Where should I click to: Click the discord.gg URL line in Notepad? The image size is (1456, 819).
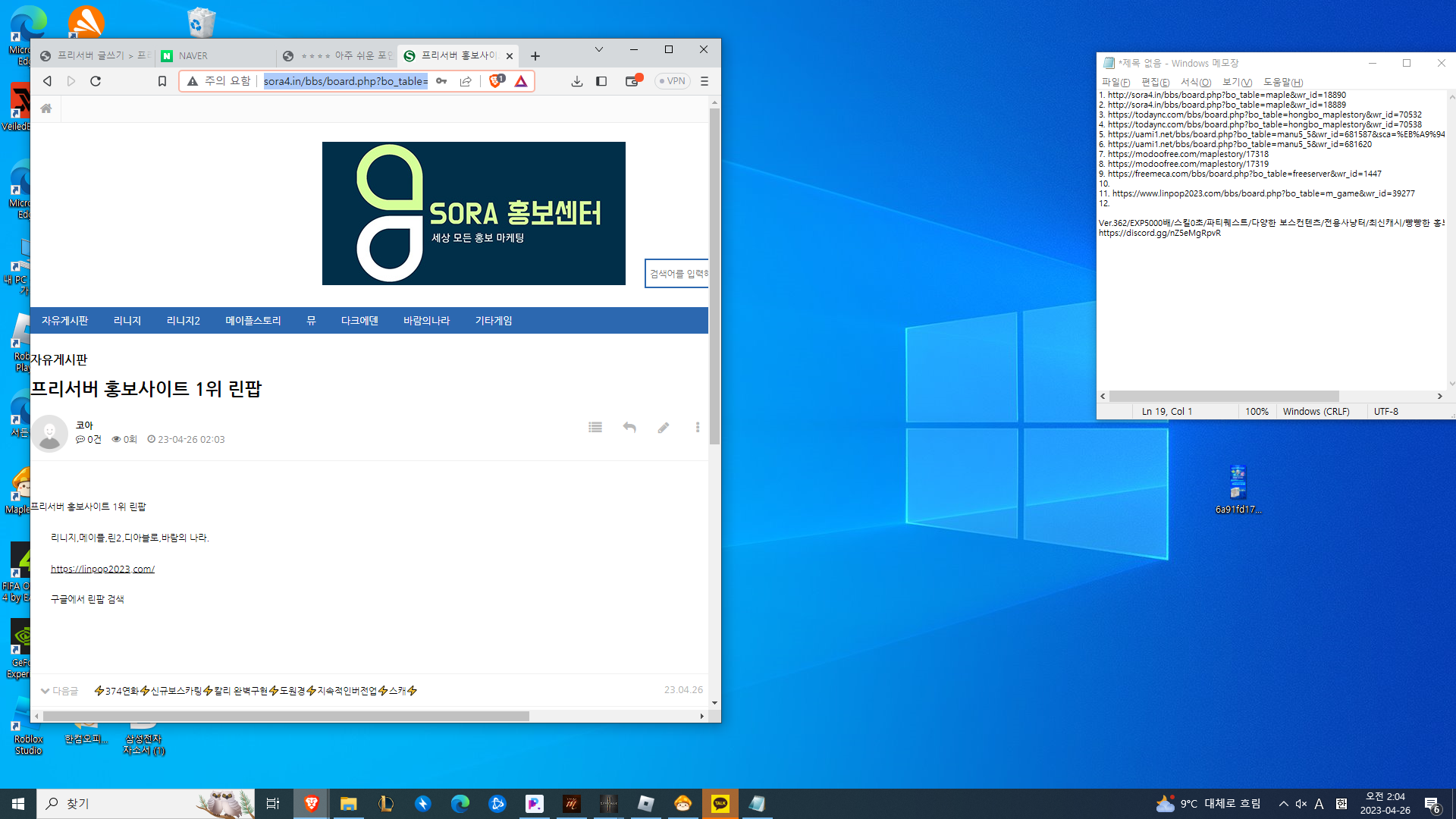[x=1159, y=233]
